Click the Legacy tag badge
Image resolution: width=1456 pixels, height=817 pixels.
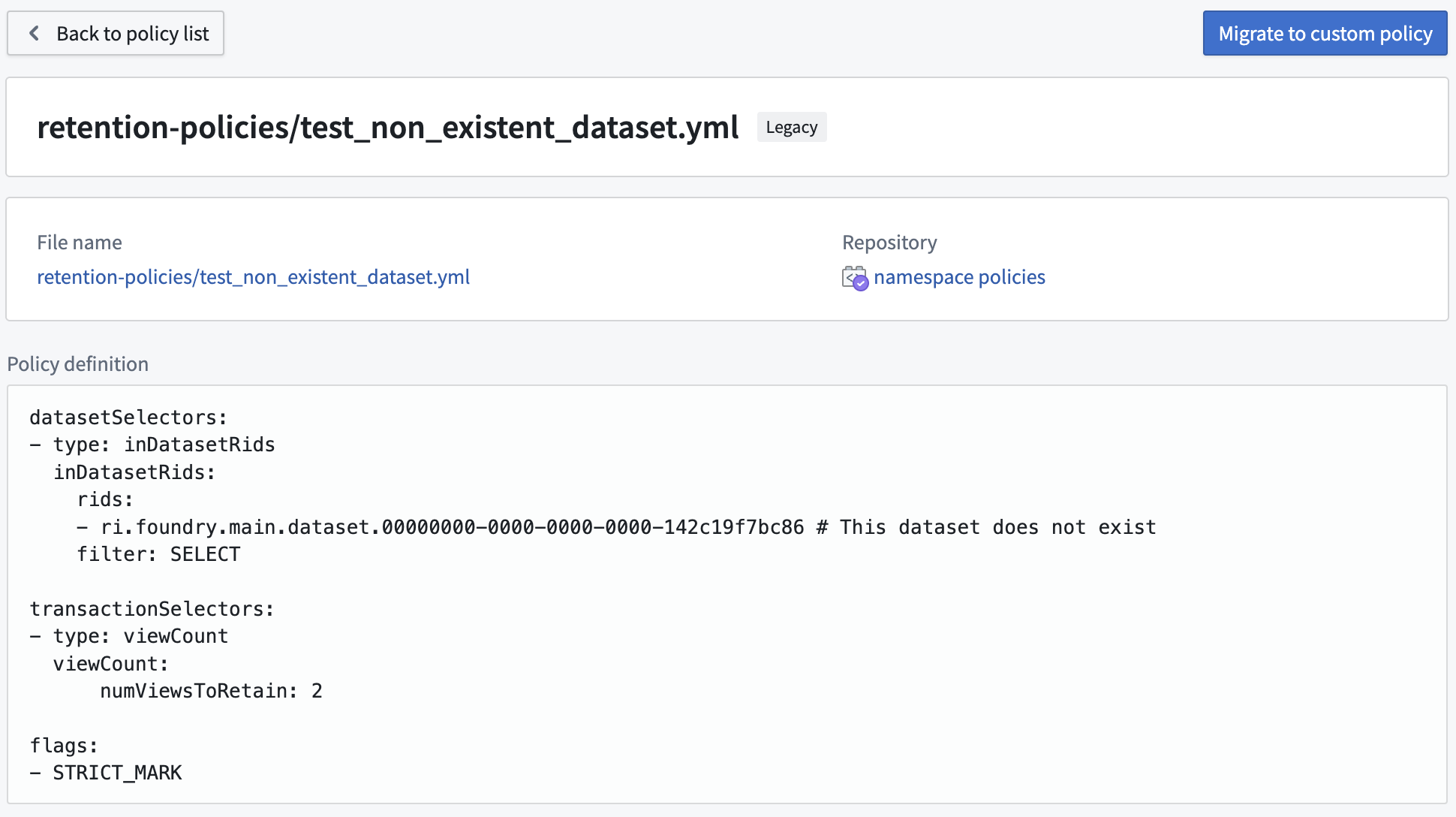[792, 127]
